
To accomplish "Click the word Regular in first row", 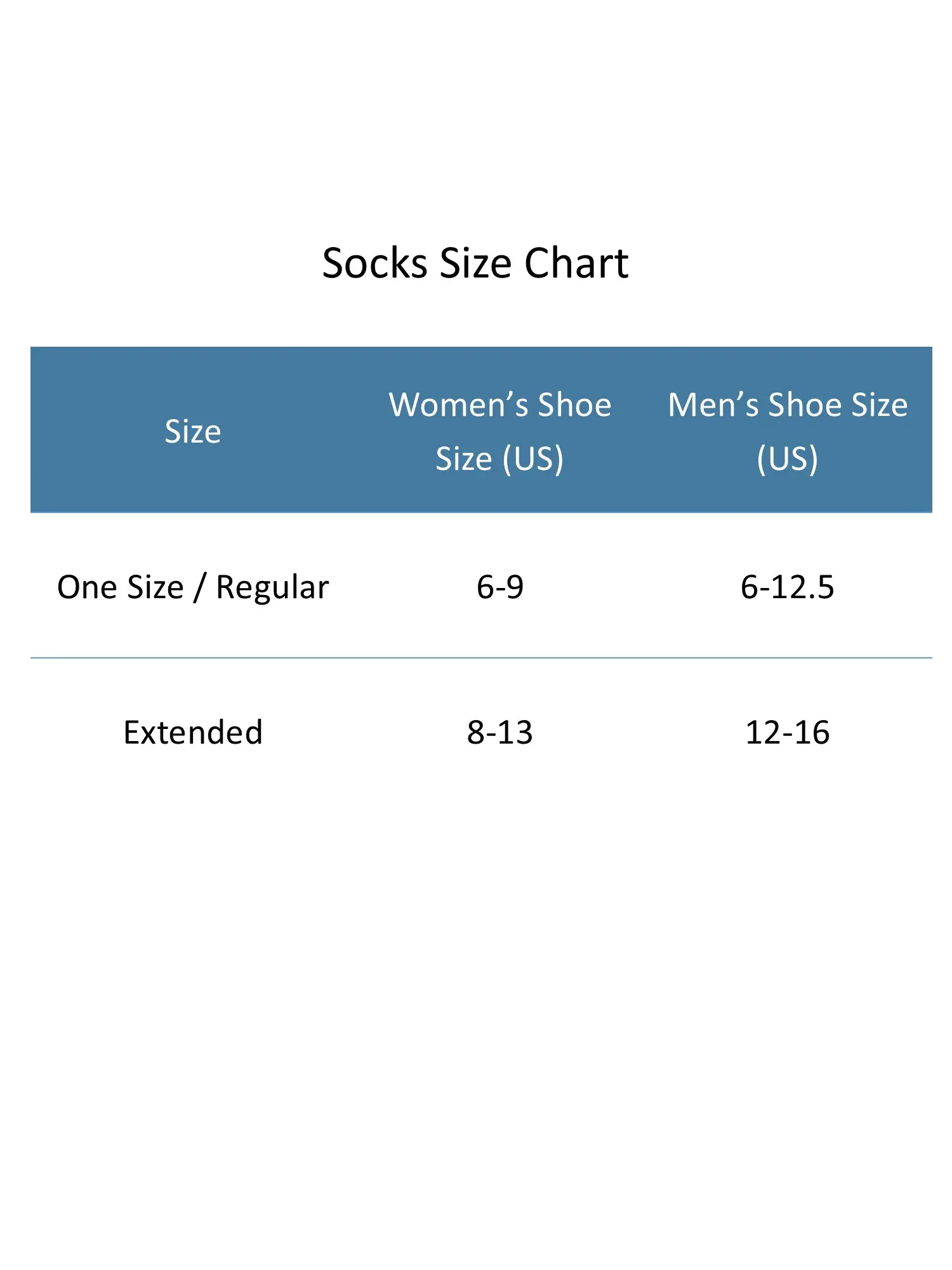I will (272, 588).
